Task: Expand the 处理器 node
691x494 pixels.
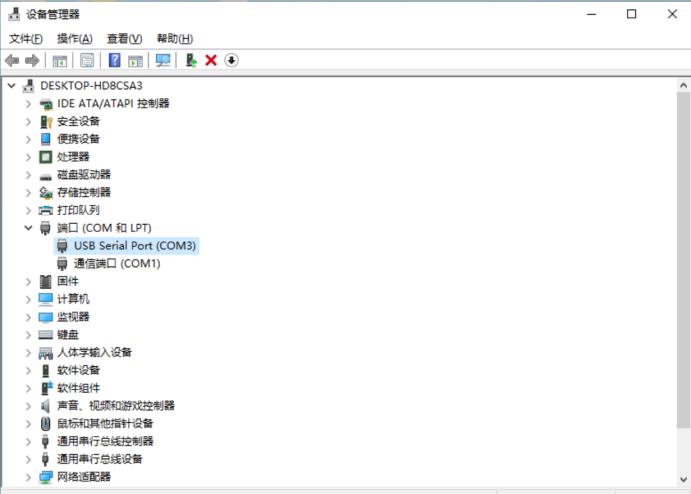Action: (29, 157)
